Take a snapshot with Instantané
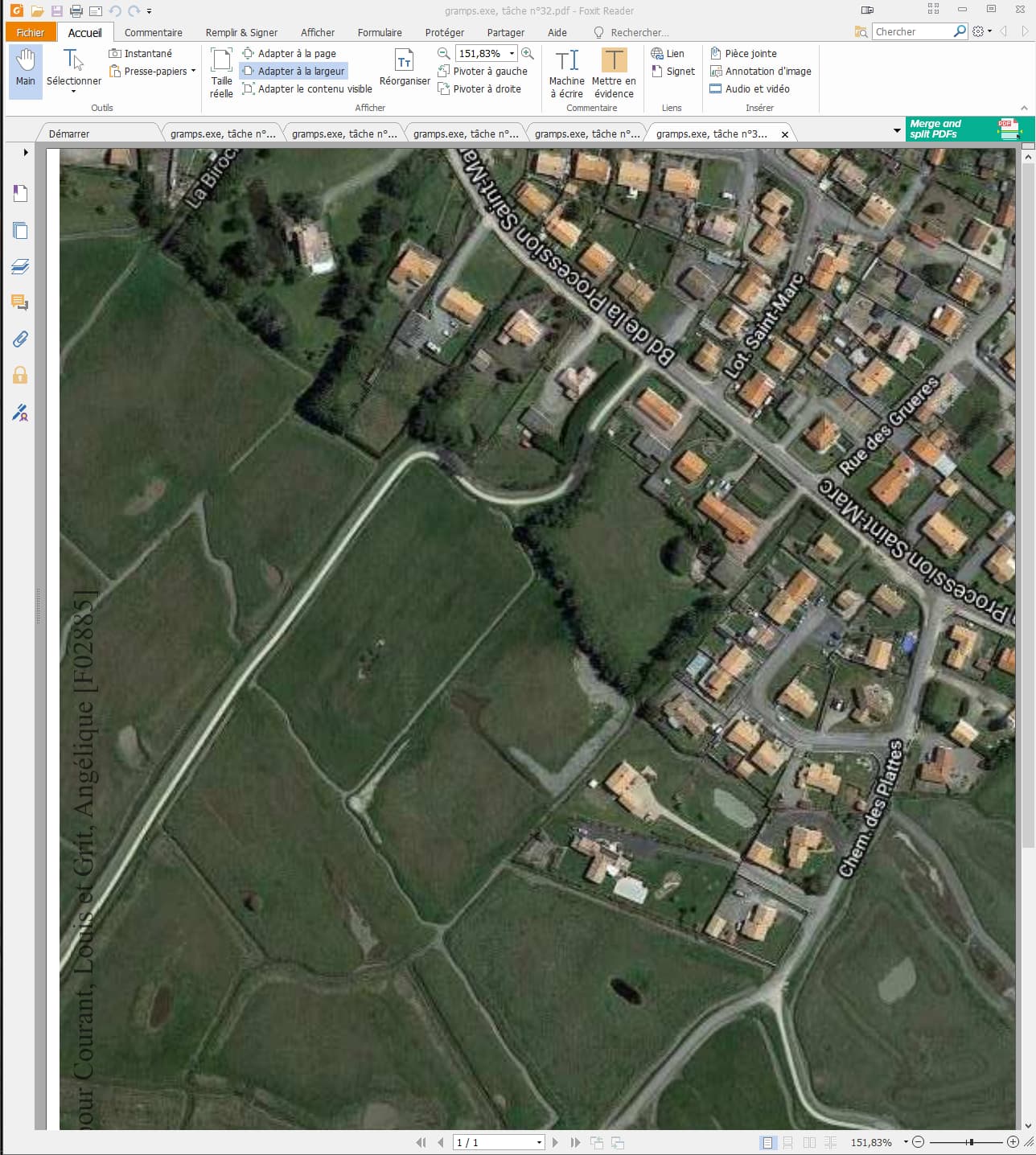The height and width of the screenshot is (1155, 1036). point(141,53)
